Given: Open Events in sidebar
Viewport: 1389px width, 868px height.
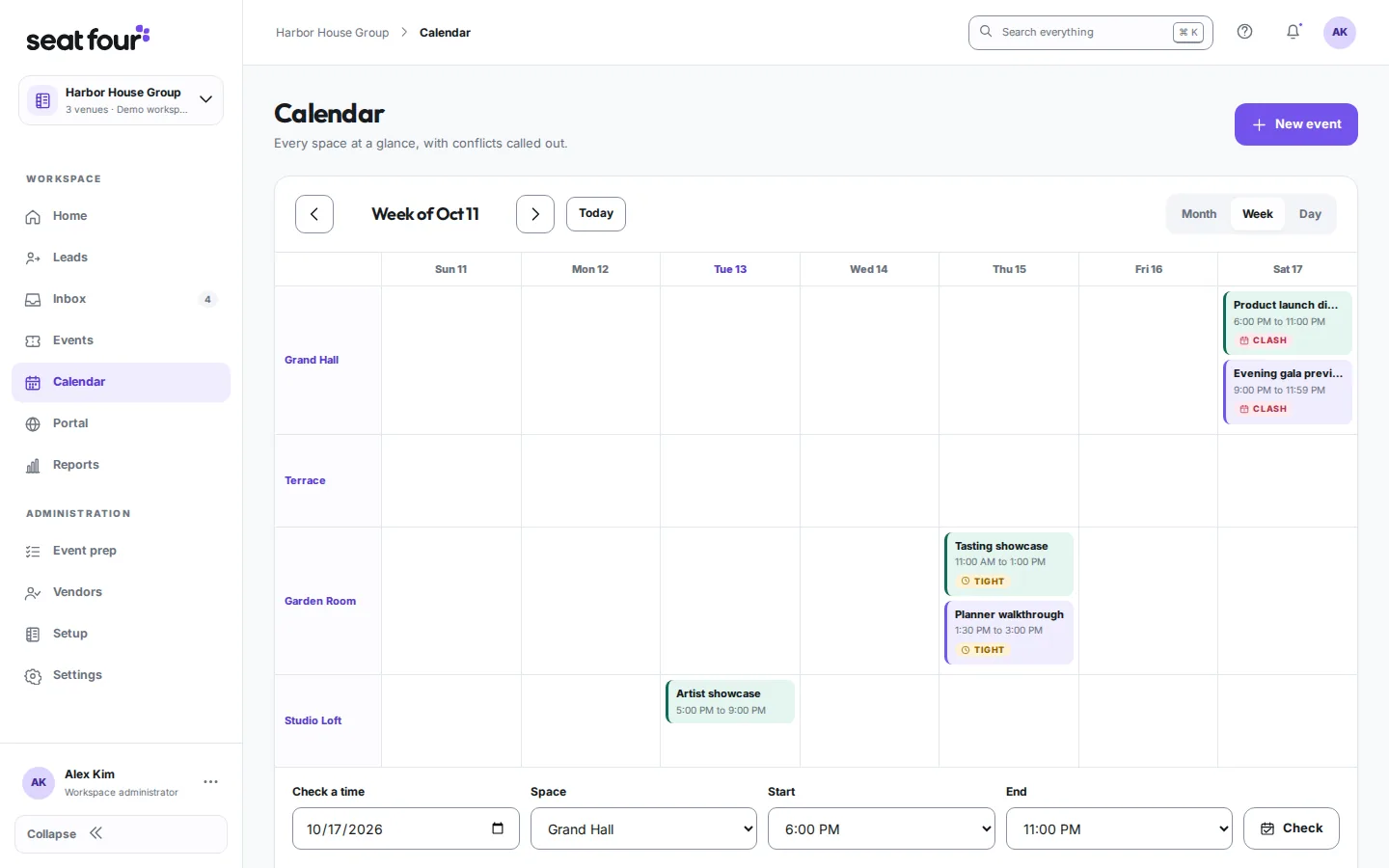Looking at the screenshot, I should [x=121, y=340].
